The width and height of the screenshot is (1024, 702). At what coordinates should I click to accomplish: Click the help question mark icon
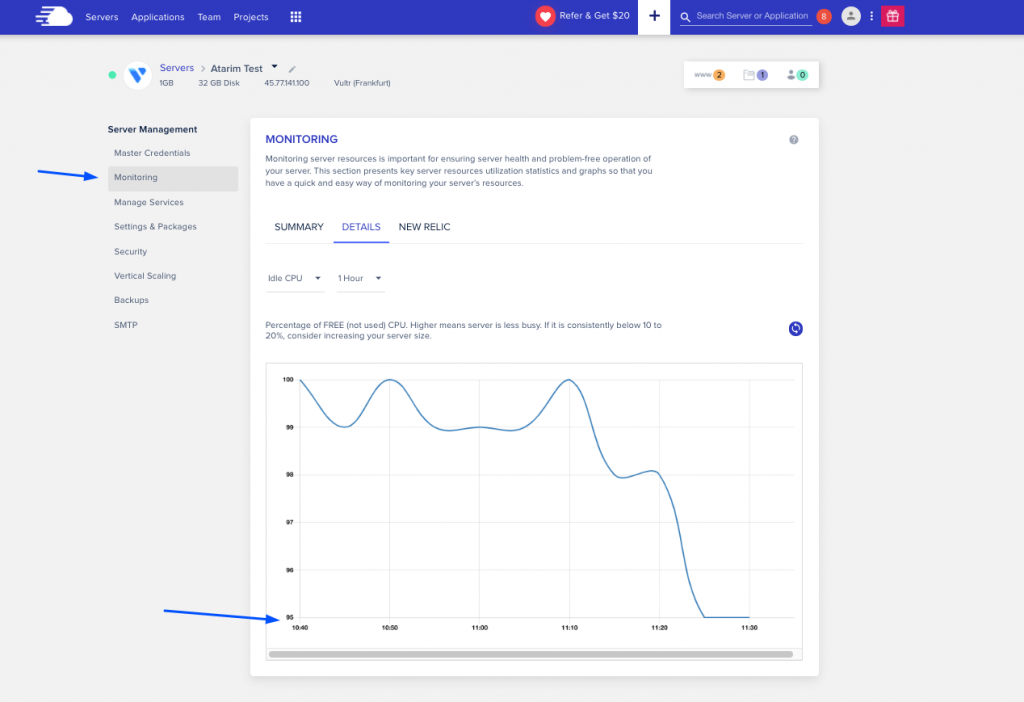click(x=794, y=140)
